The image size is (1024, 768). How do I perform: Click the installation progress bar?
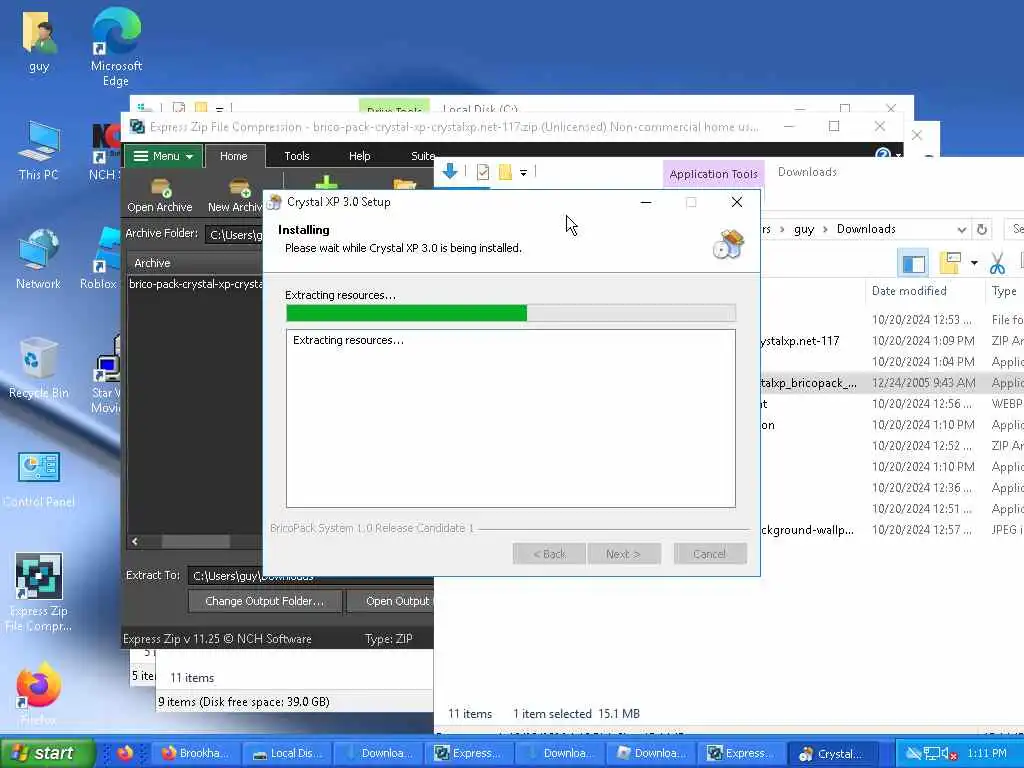pos(511,313)
